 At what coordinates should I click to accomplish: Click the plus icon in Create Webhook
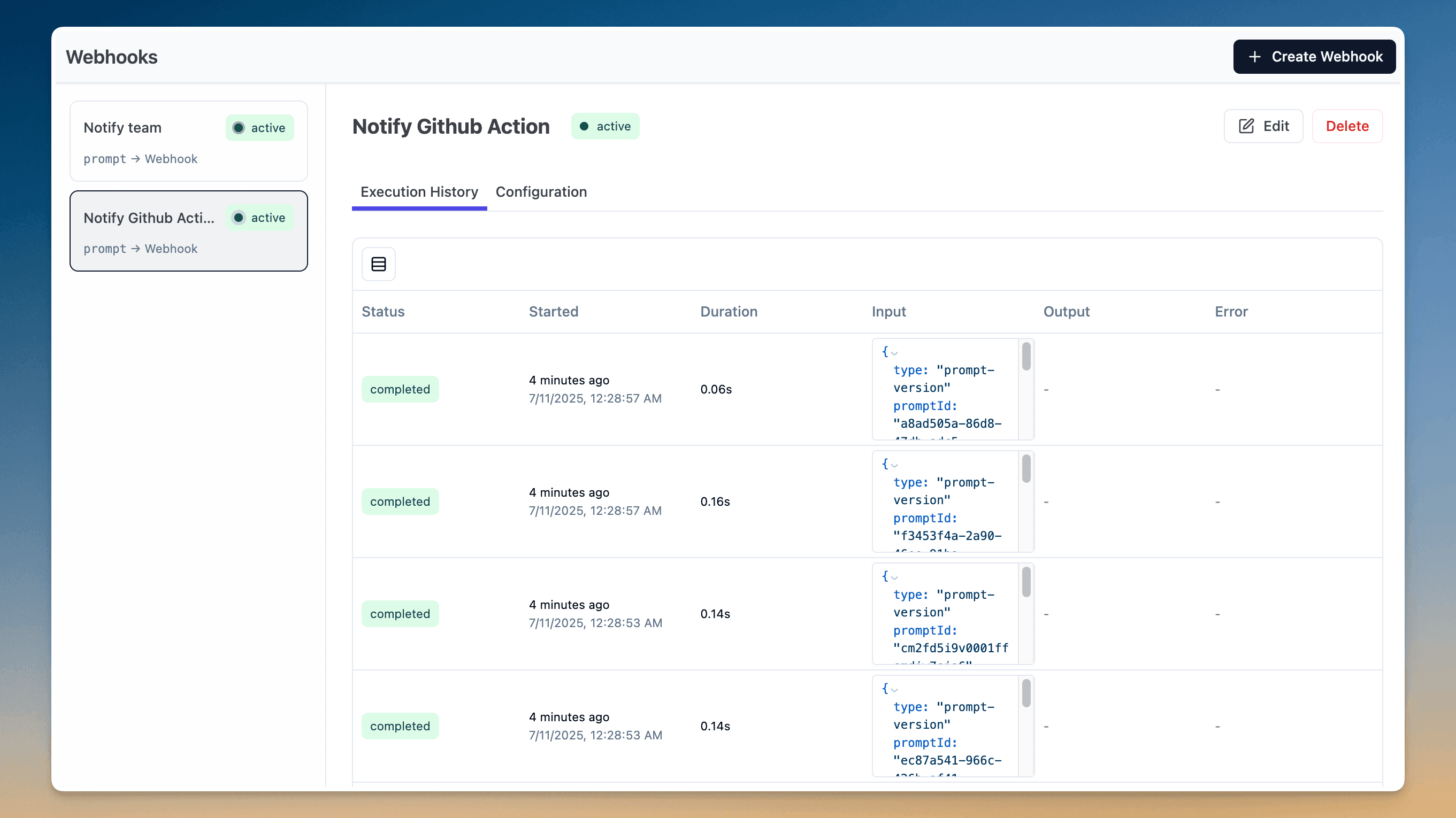[x=1254, y=57]
